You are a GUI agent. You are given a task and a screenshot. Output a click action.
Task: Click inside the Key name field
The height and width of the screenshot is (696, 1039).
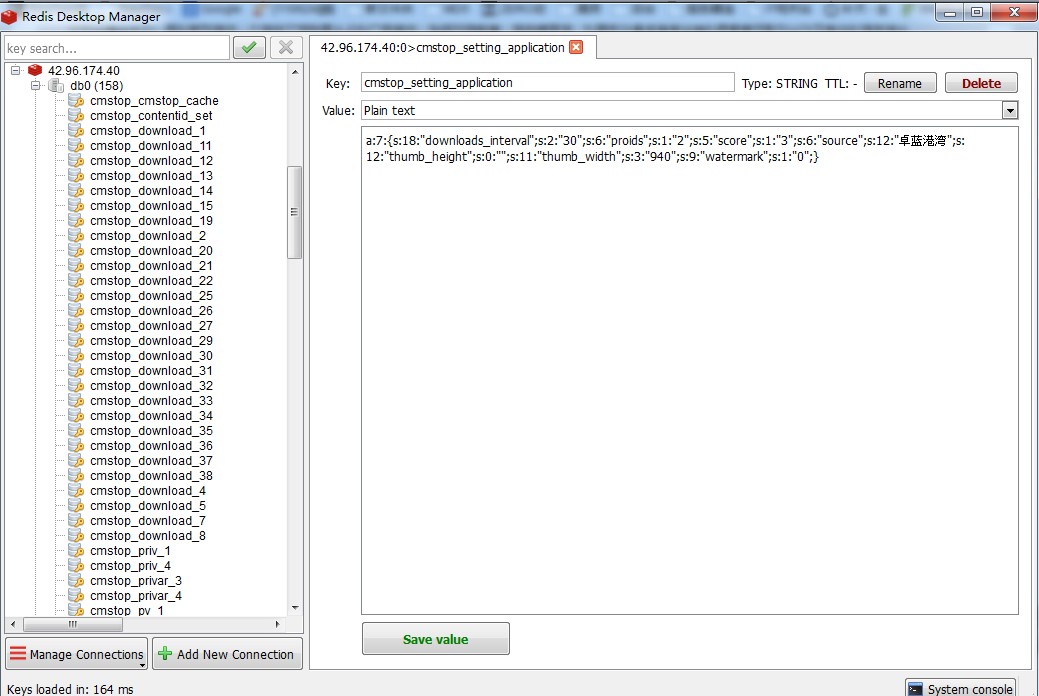pos(547,82)
